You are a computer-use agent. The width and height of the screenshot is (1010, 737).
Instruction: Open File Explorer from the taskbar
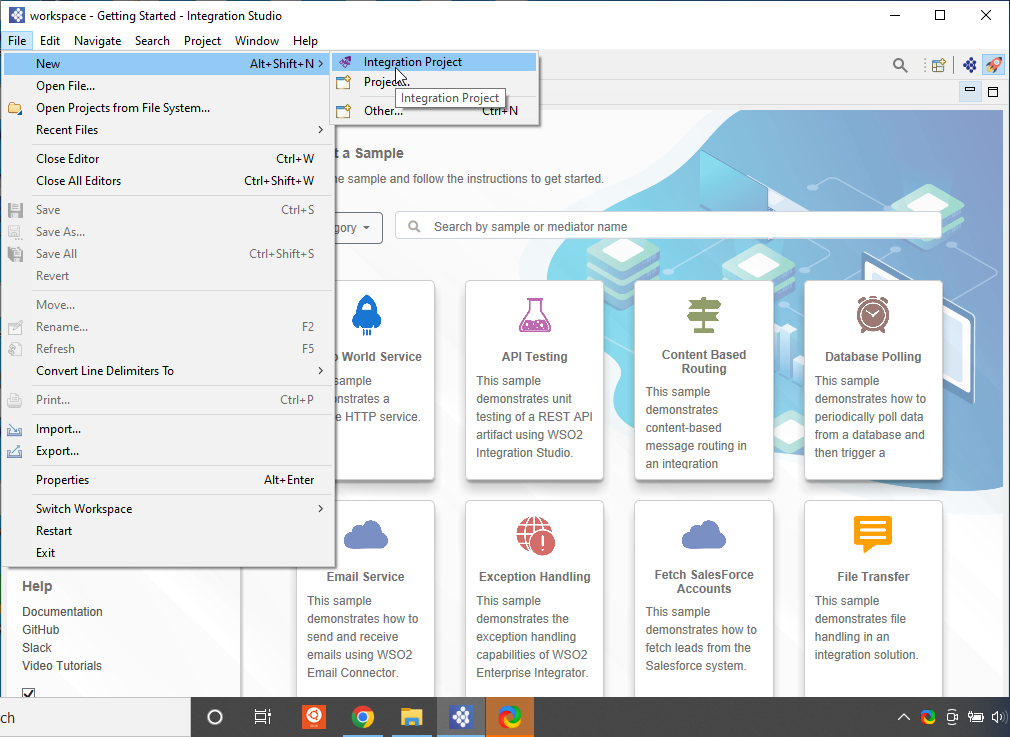coord(412,717)
